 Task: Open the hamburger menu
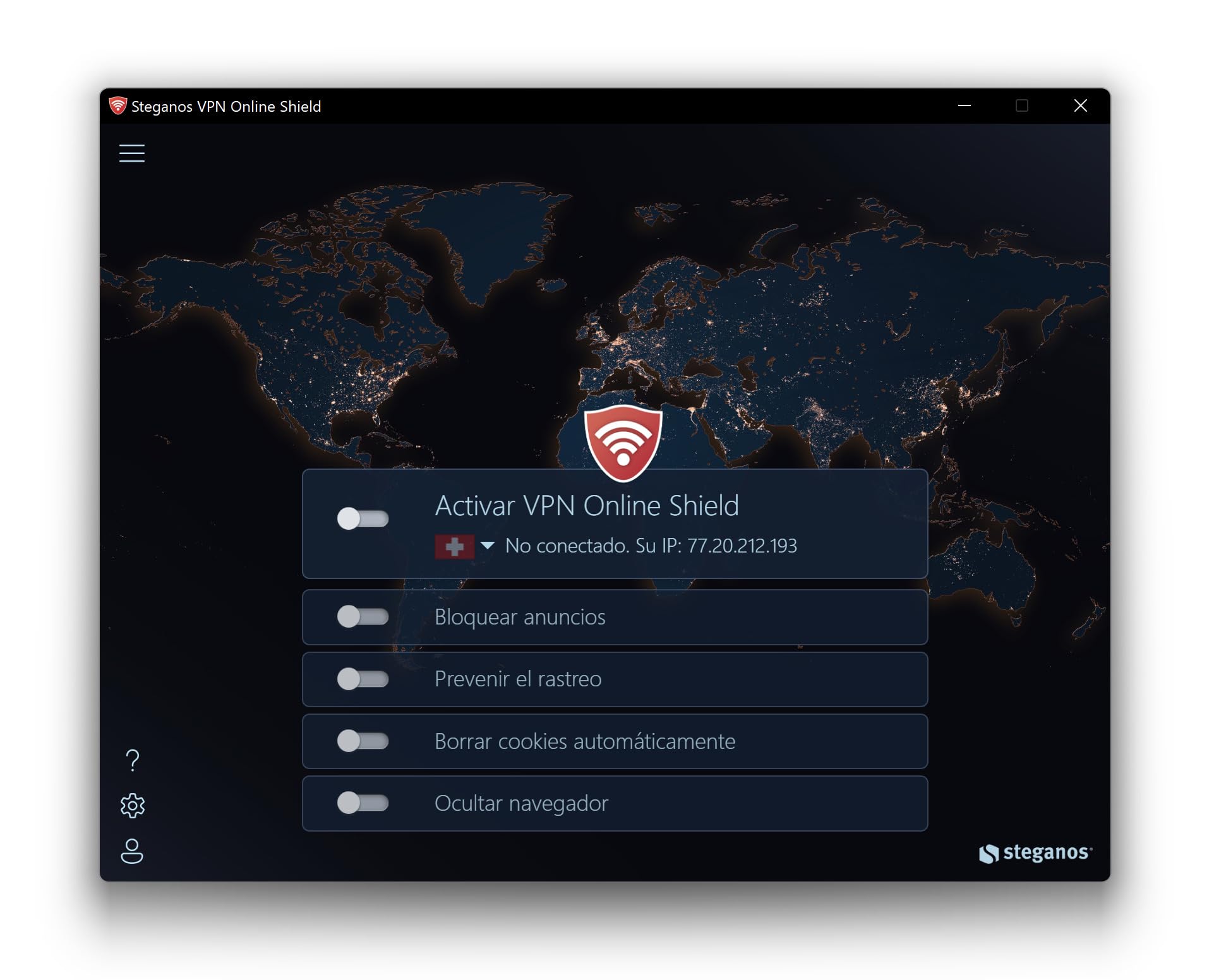pyautogui.click(x=132, y=153)
